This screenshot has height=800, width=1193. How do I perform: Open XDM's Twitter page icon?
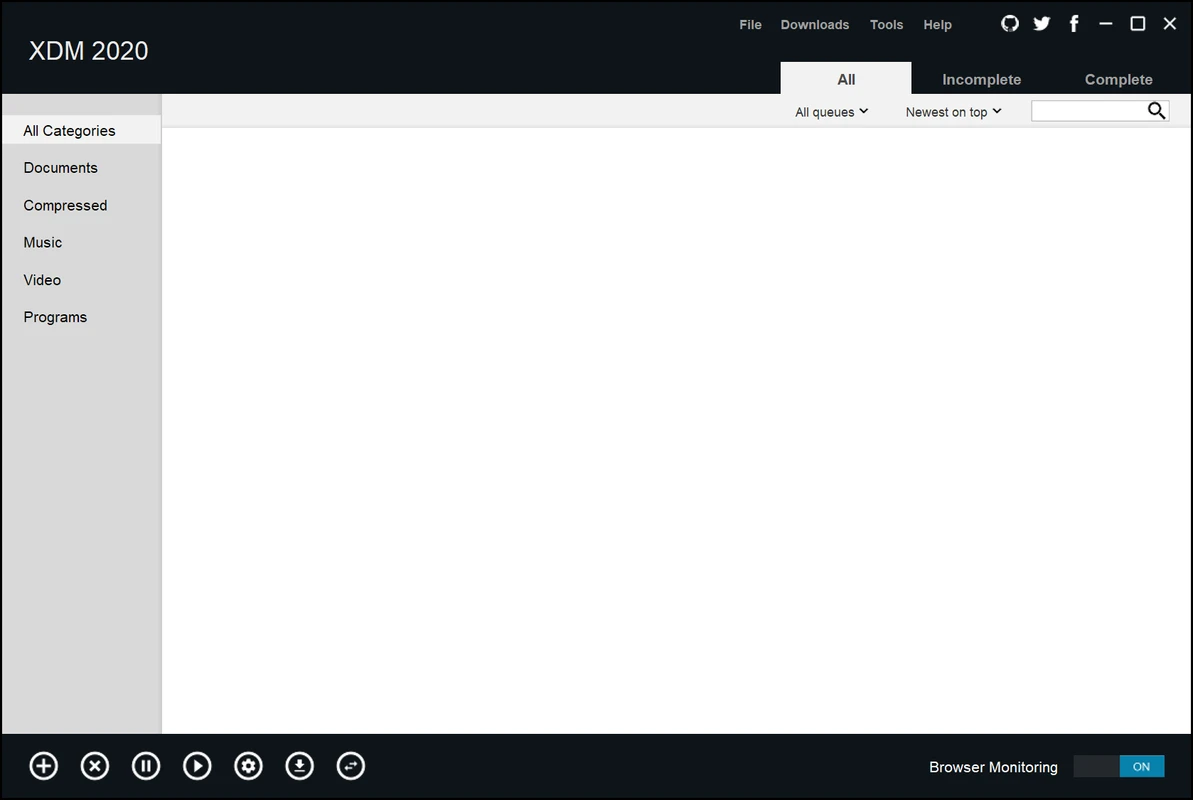click(x=1041, y=23)
